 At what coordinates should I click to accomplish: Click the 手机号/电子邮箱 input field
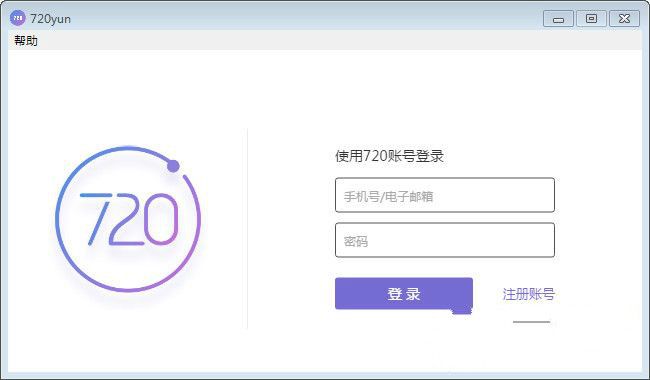(445, 195)
